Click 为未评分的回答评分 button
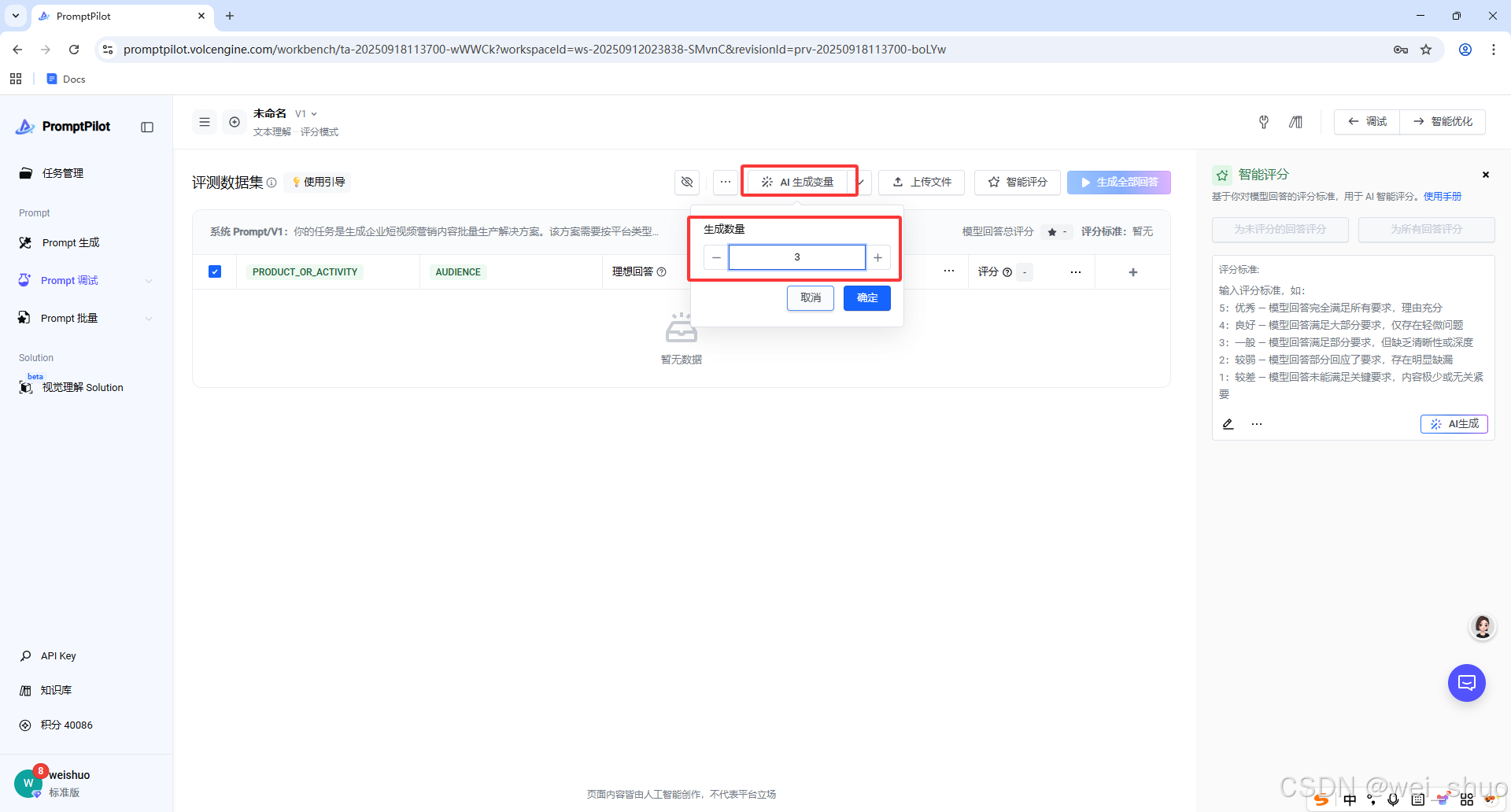Viewport: 1511px width, 812px height. (1280, 230)
